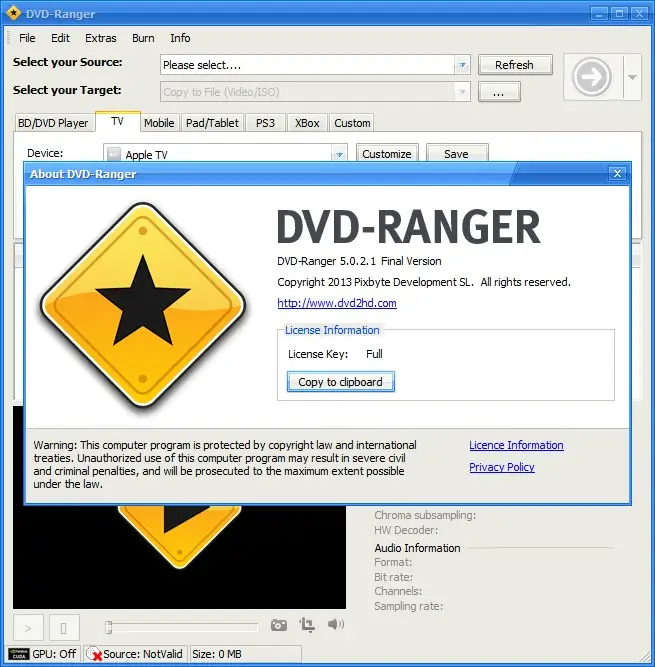Expand the Device dropdown list
The width and height of the screenshot is (655, 667).
(339, 154)
